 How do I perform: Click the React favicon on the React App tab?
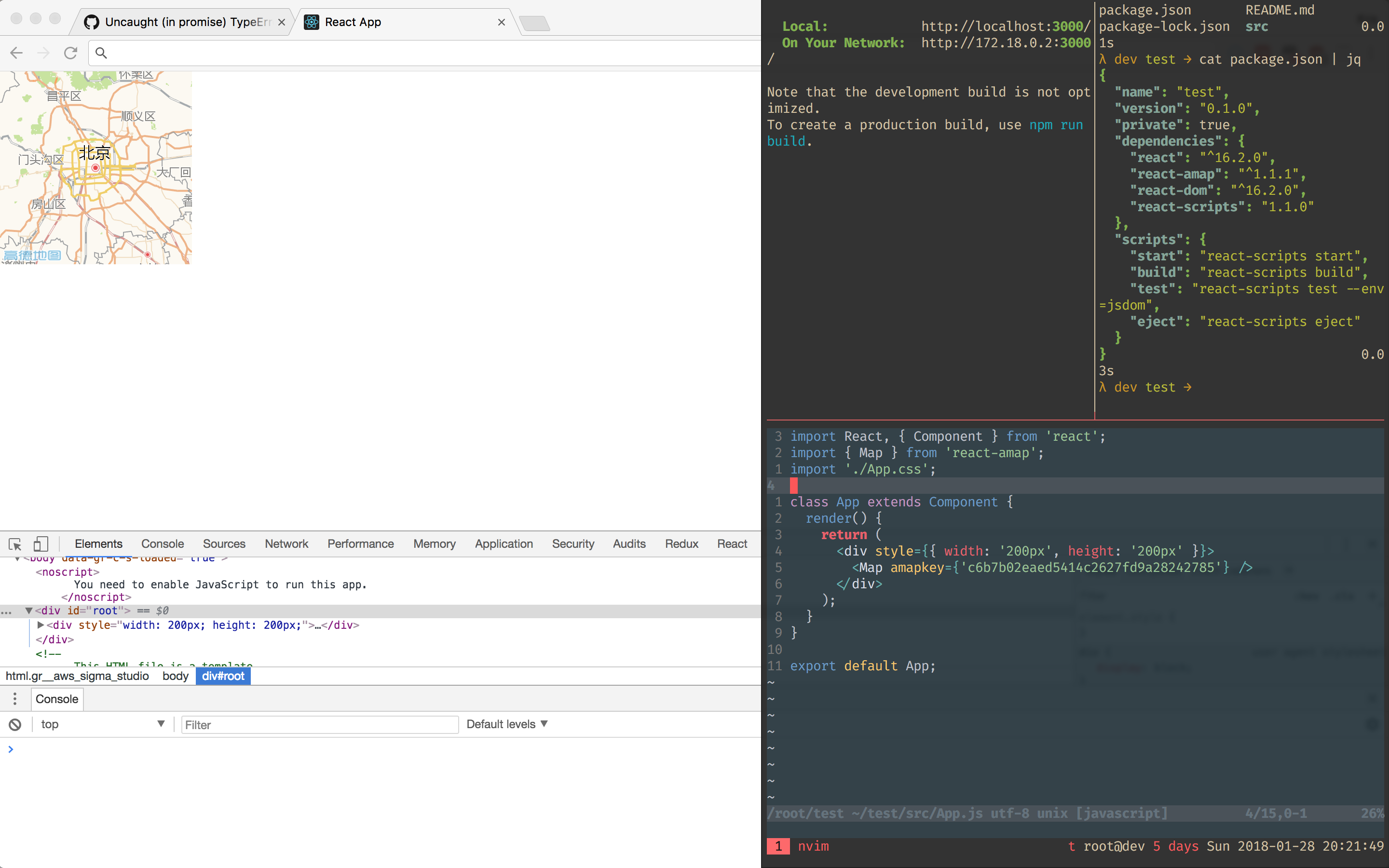(x=312, y=22)
